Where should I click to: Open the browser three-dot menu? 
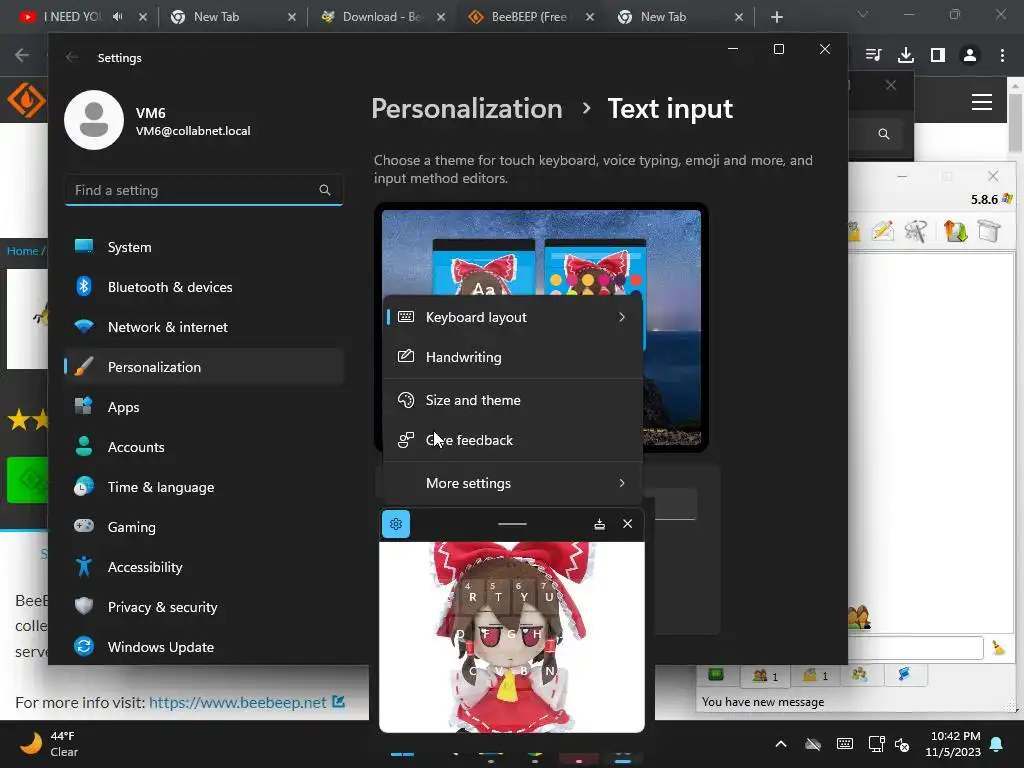click(x=1002, y=55)
